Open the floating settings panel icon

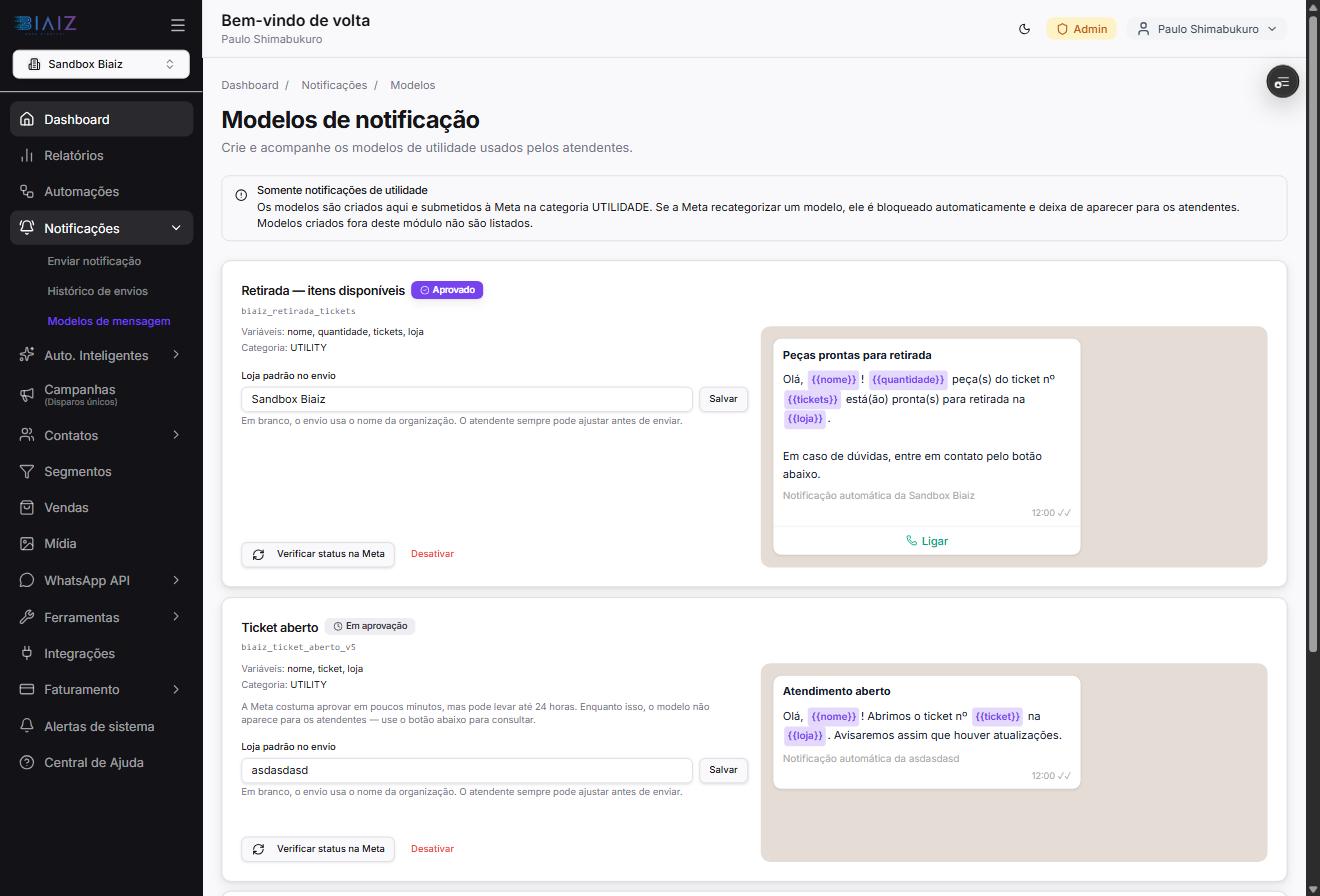(x=1282, y=81)
